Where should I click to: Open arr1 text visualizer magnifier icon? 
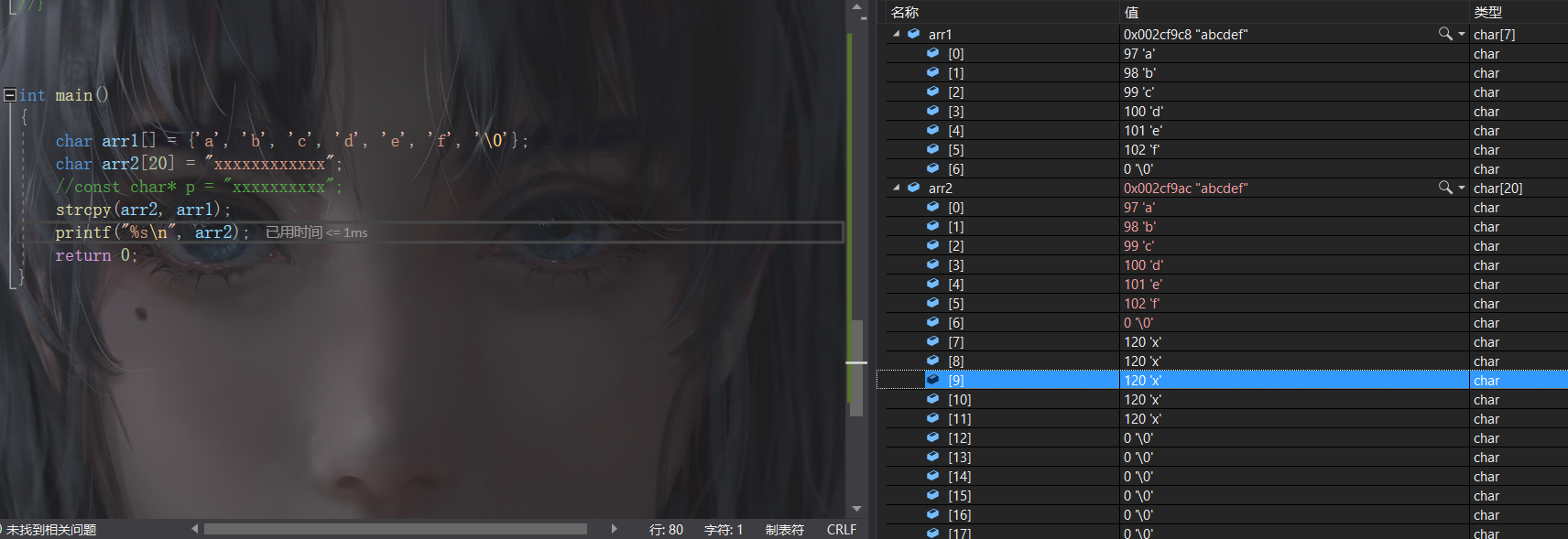click(x=1445, y=34)
